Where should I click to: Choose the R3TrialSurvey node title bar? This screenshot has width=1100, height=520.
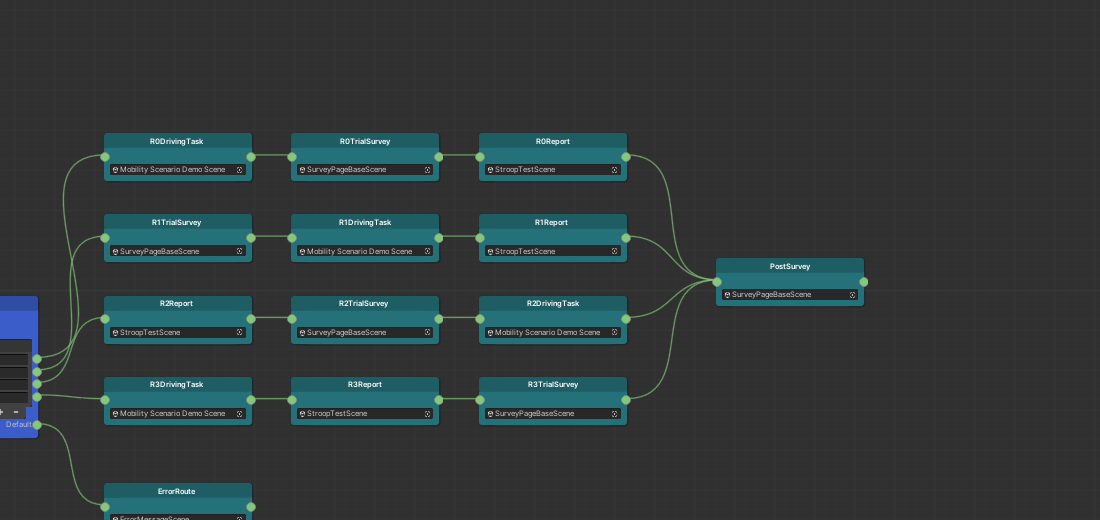pyautogui.click(x=553, y=385)
